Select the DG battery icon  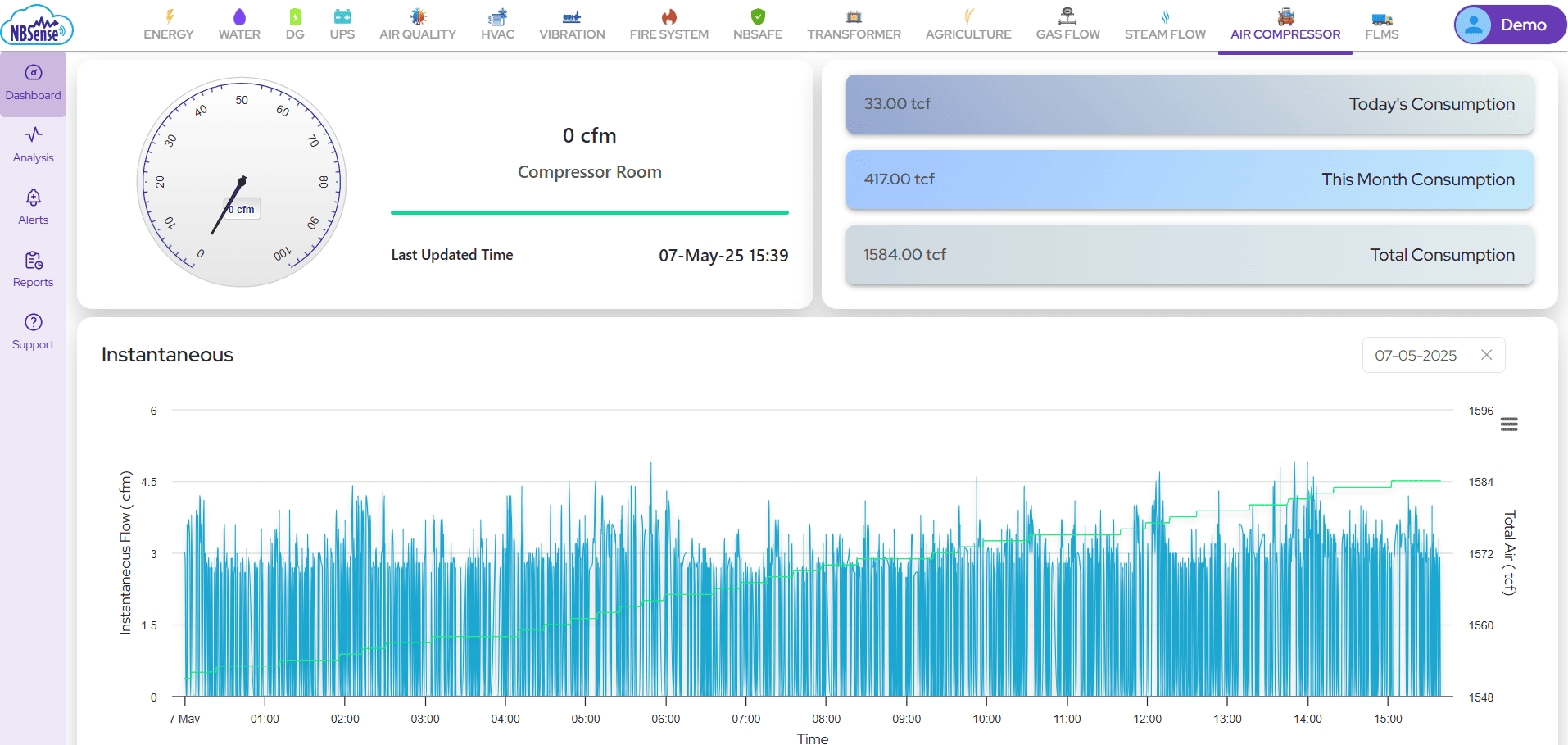coord(295,16)
